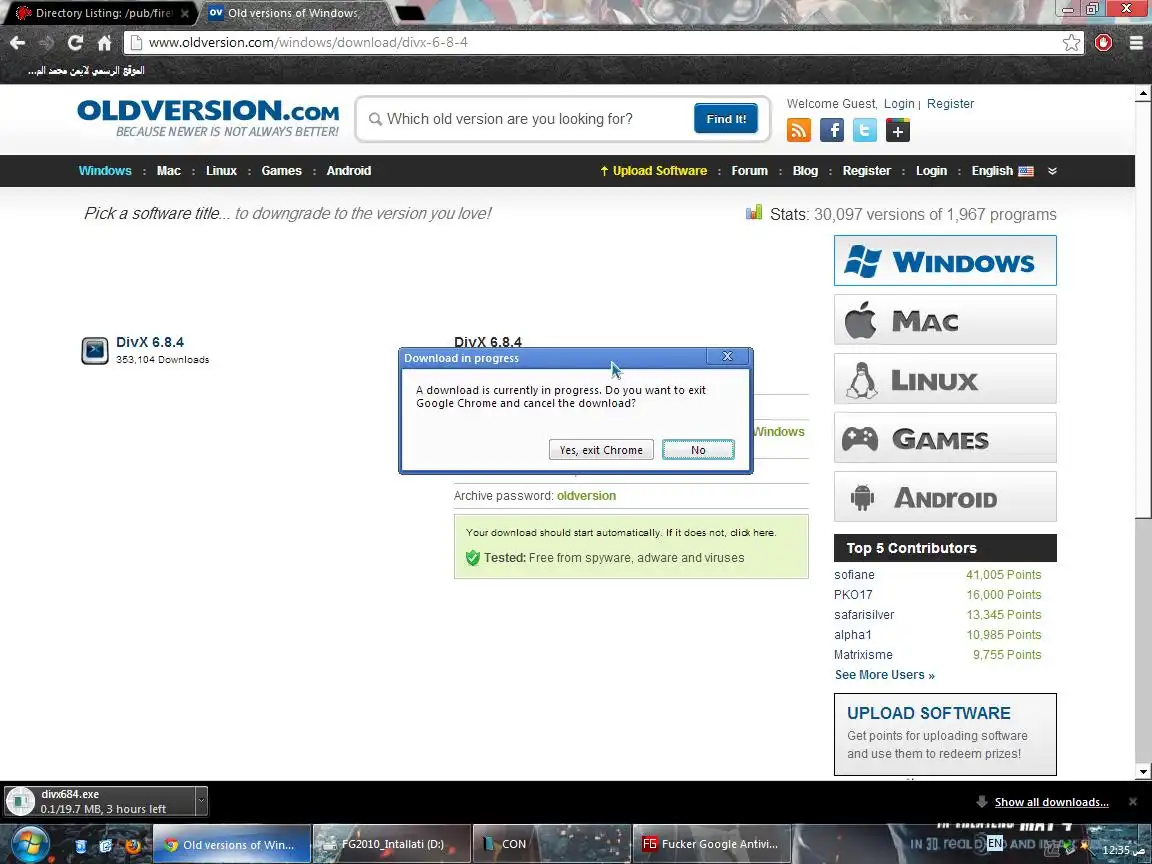Switch to FG2010_Intallati (D:) taskbar window
This screenshot has width=1152, height=864.
coord(392,844)
